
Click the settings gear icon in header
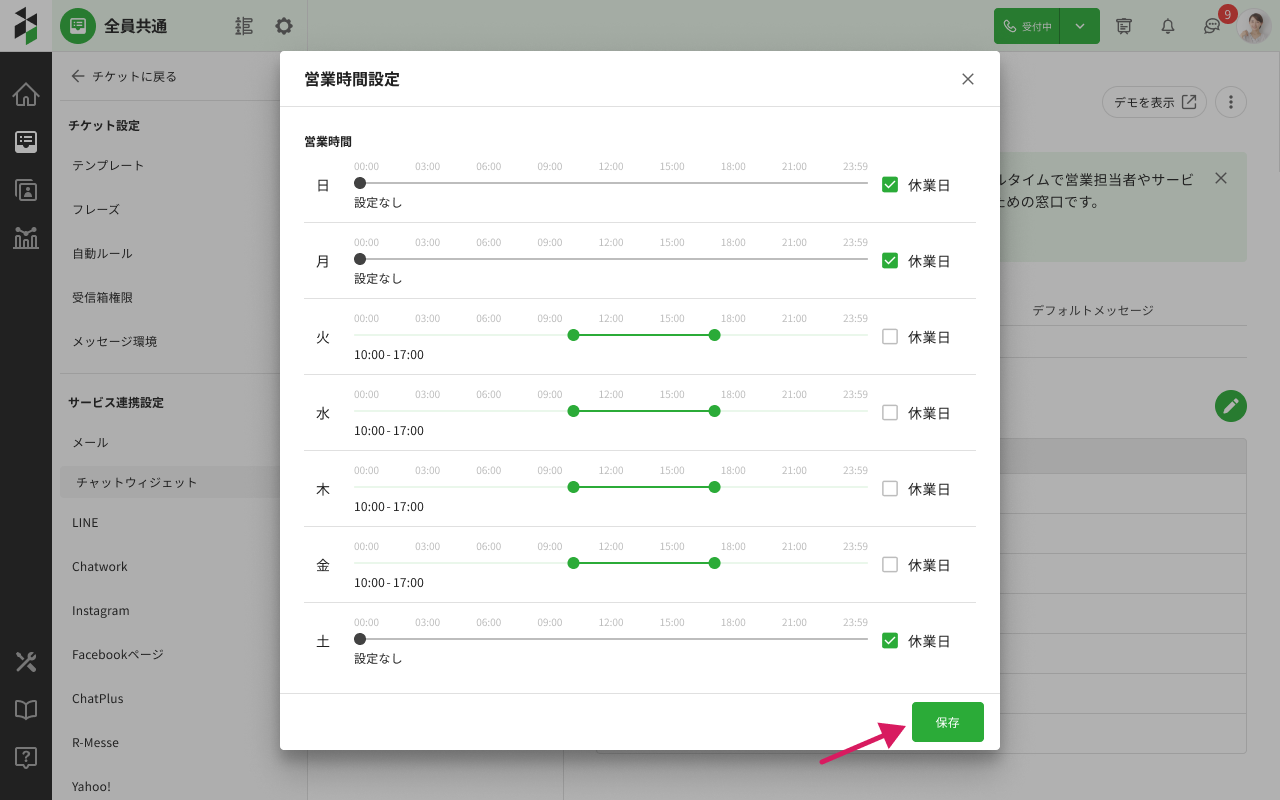tap(284, 26)
